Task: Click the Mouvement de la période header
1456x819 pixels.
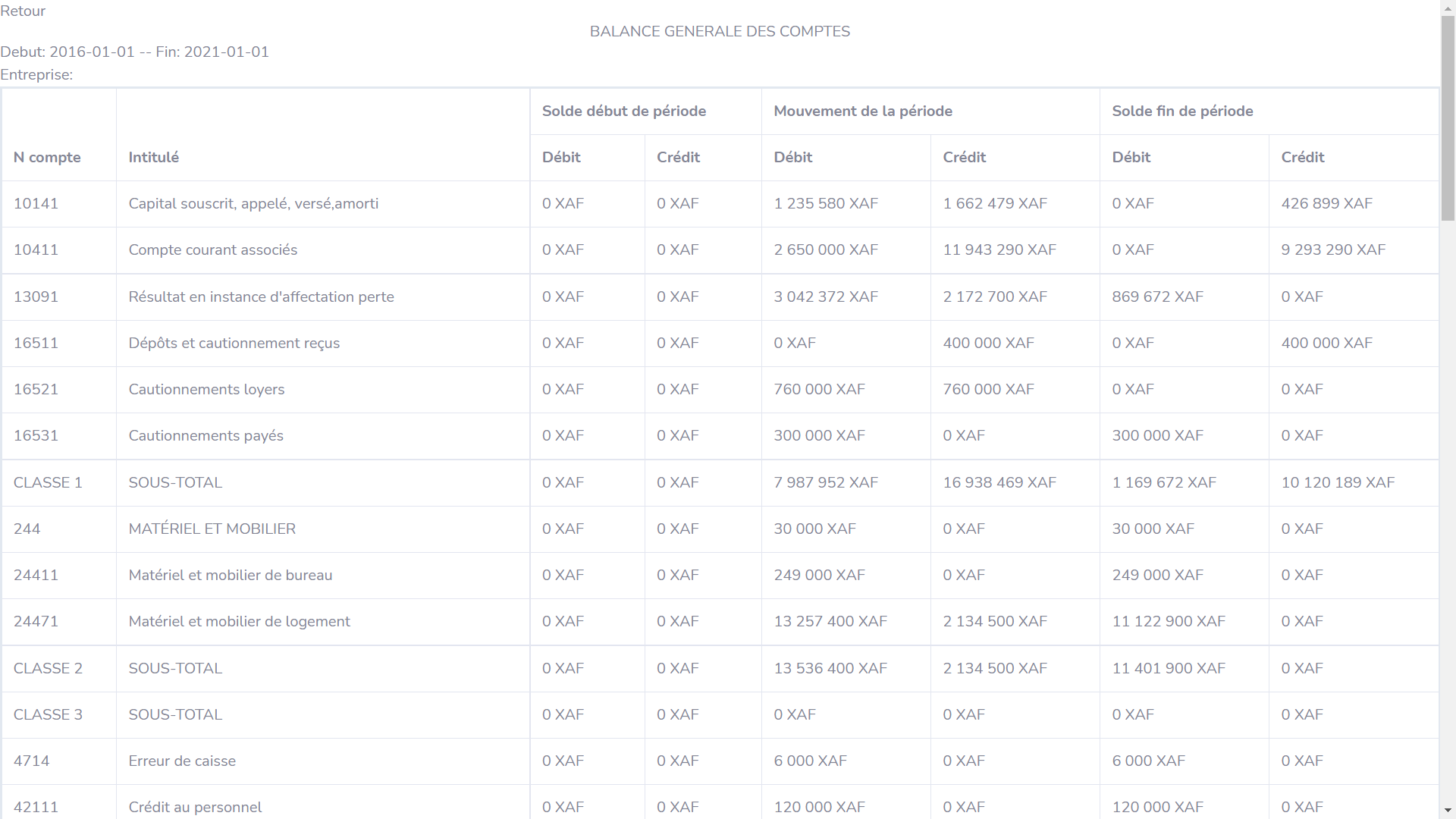Action: [x=863, y=111]
